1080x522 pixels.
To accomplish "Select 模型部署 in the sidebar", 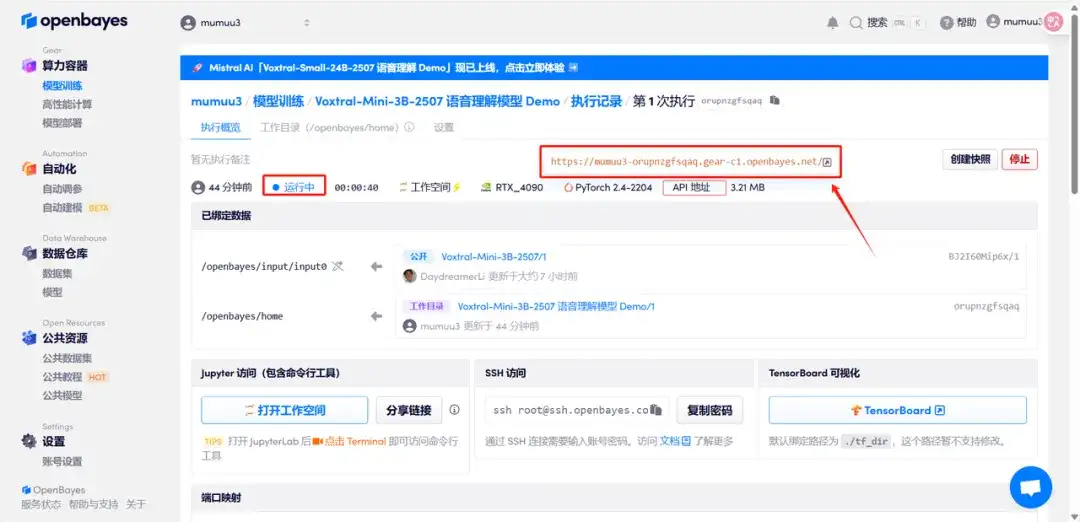I will click(x=63, y=123).
